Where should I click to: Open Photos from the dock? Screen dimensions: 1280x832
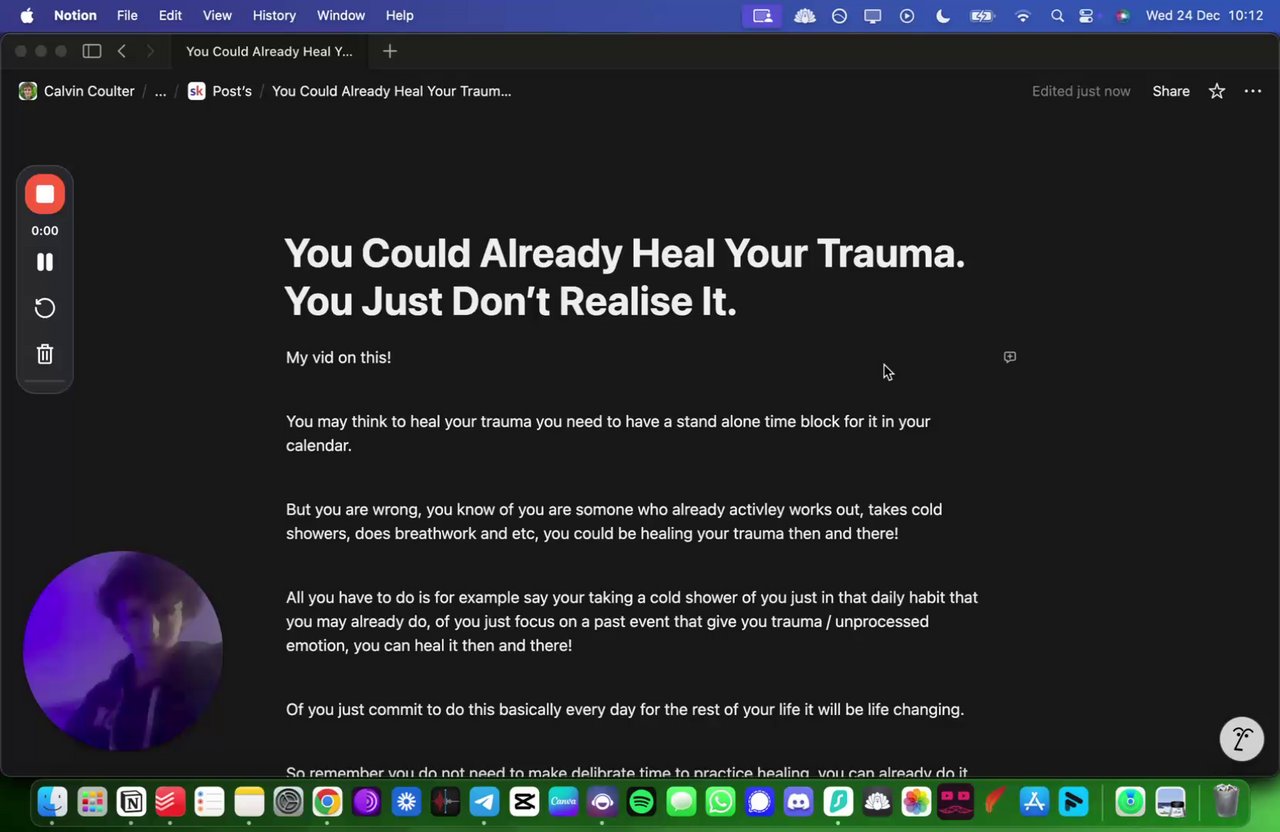tap(916, 801)
